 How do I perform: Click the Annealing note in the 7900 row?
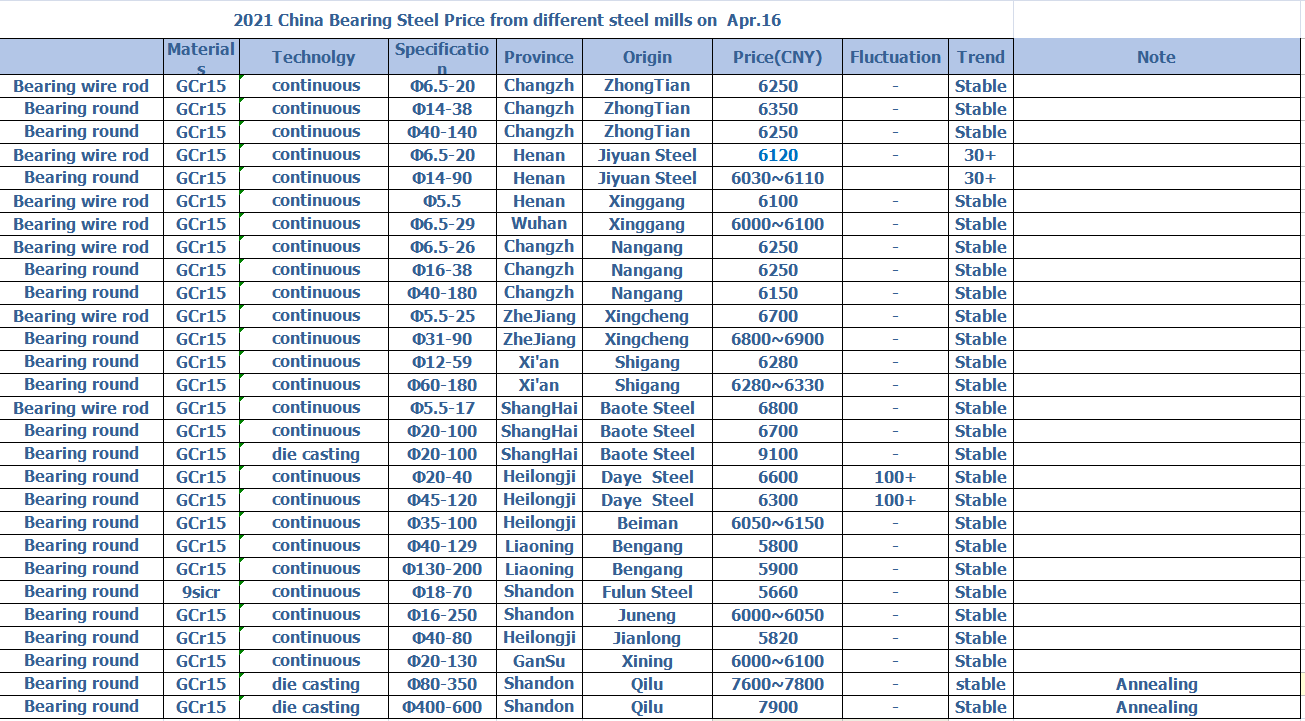[x=1156, y=707]
